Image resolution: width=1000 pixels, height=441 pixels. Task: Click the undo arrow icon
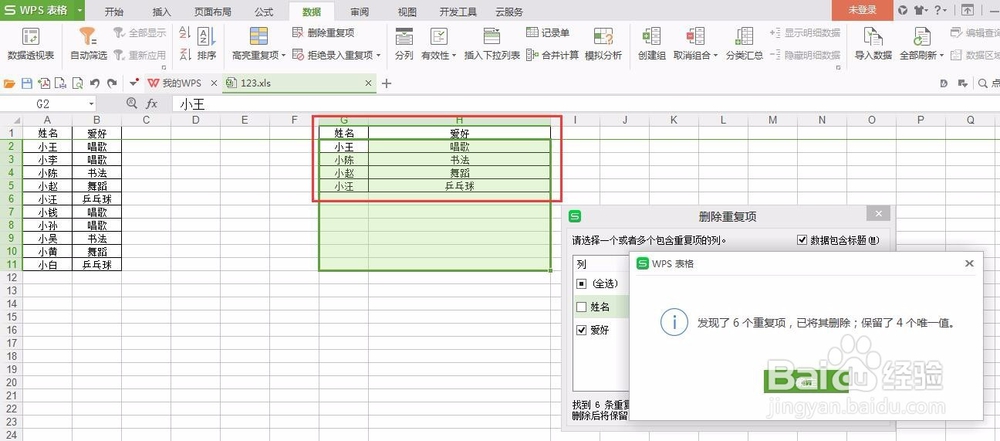click(x=94, y=83)
